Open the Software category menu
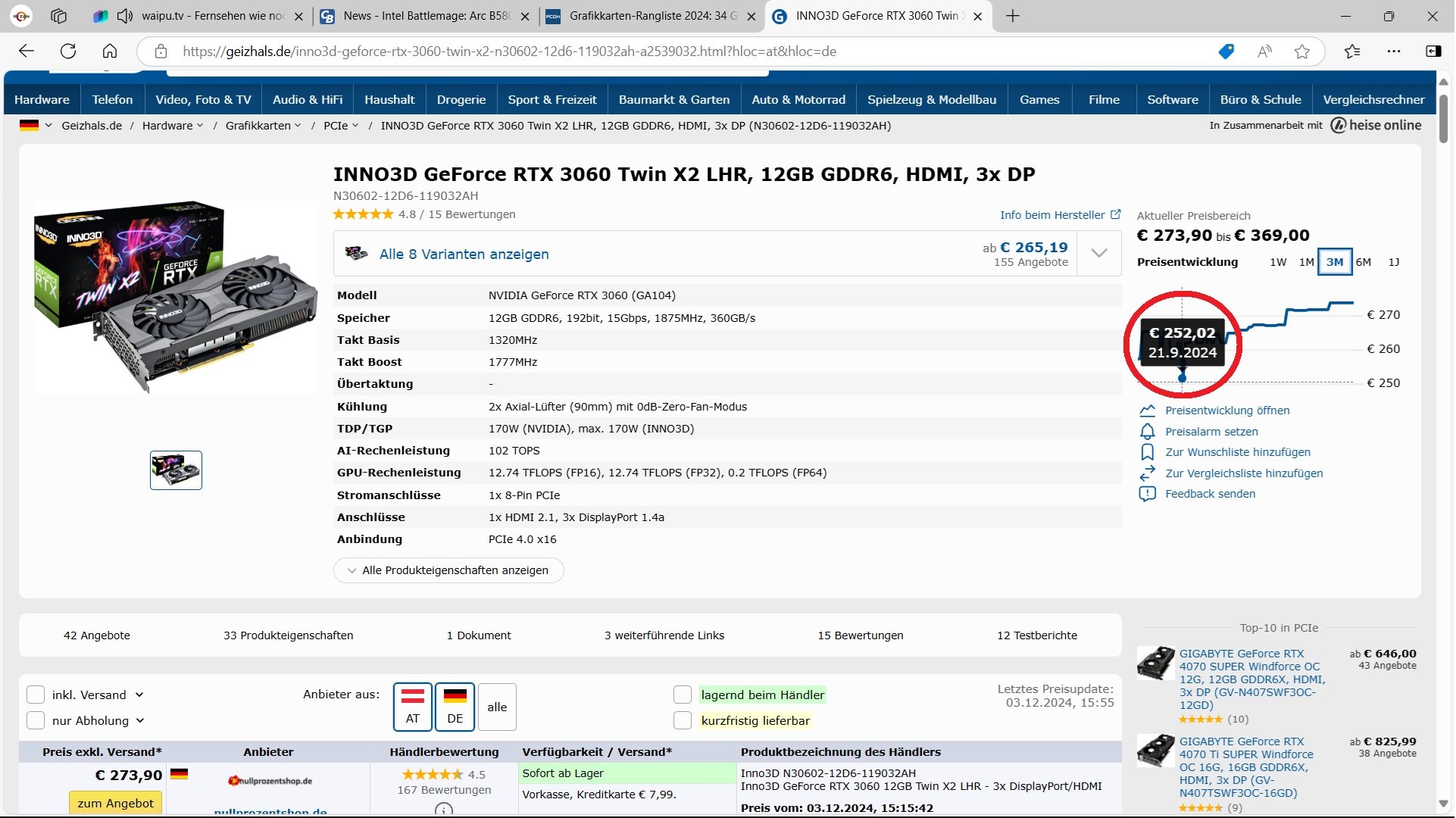Screen dimensions: 1456x818 1173,100
